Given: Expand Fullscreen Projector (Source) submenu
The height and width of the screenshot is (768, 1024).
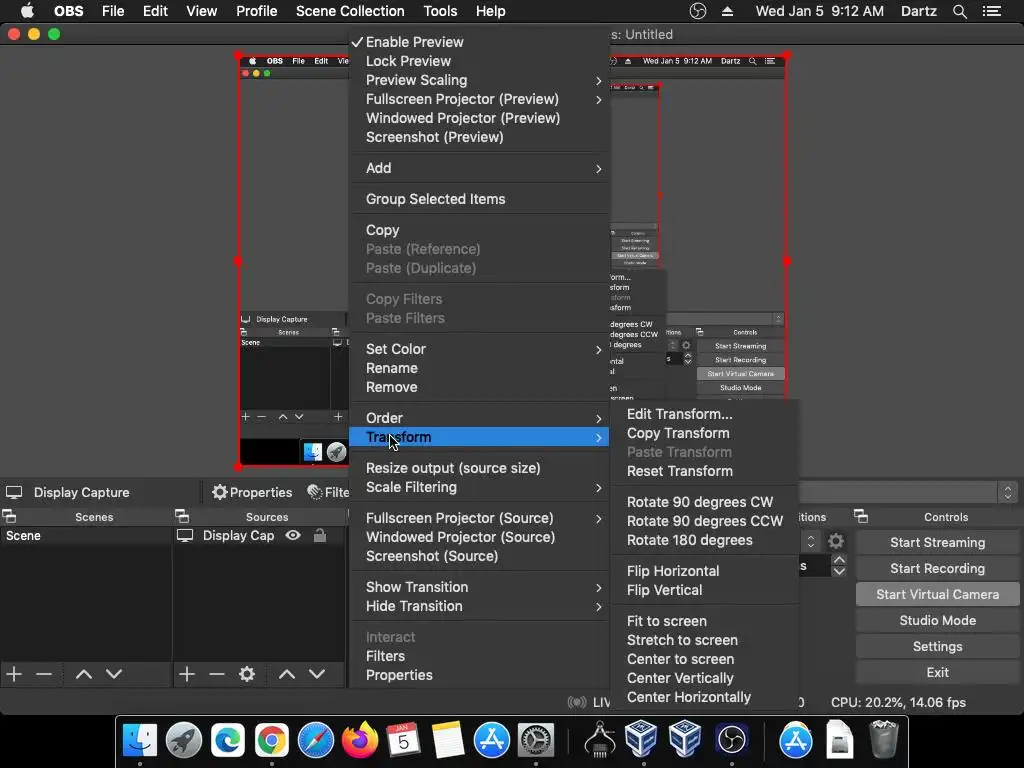Looking at the screenshot, I should (479, 518).
